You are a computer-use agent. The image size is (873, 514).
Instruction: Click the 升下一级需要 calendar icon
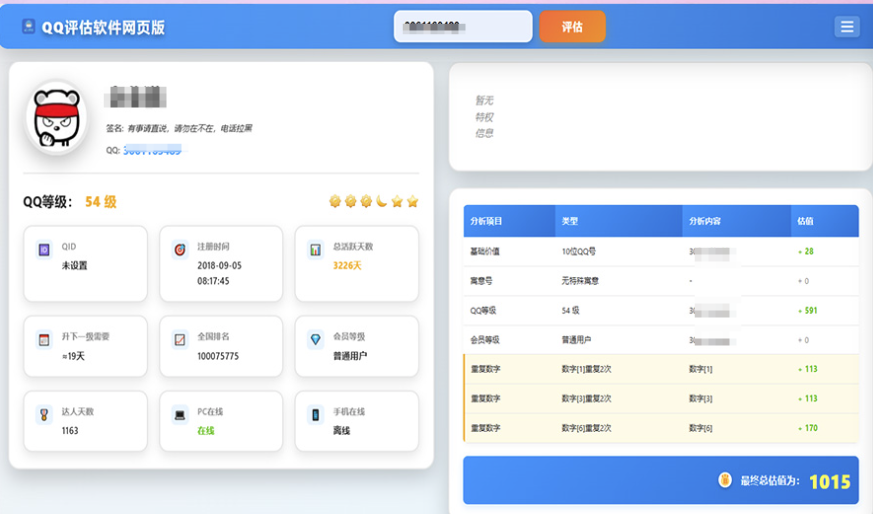pyautogui.click(x=44, y=339)
